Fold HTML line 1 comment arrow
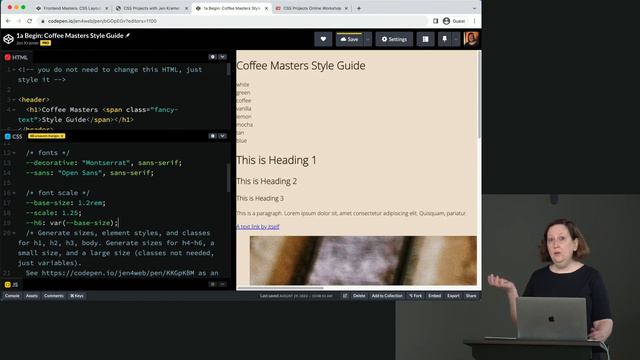Screen dimensions: 640x360 [x=14, y=70]
